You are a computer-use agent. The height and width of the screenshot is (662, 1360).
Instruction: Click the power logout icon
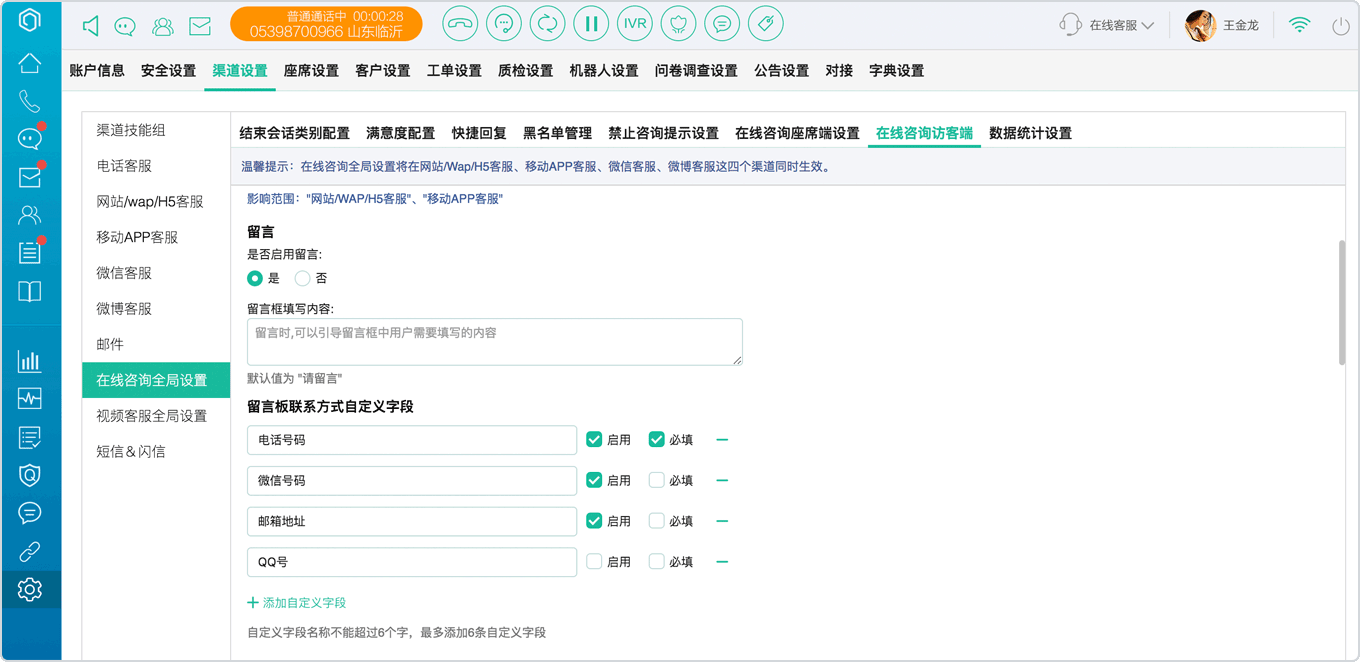pos(1340,26)
